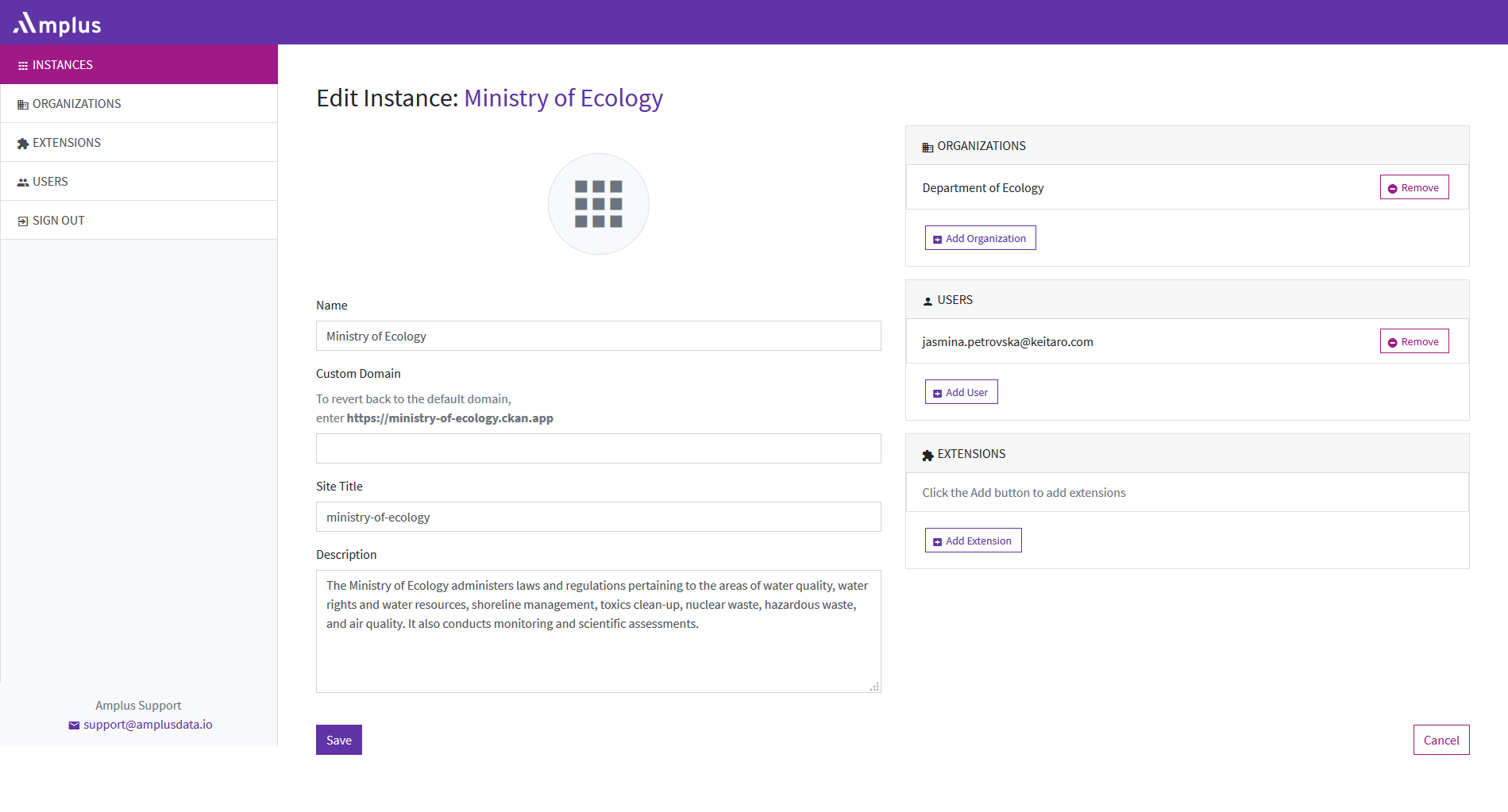
Task: Click the Organizations building icon in sidebar
Action: click(x=23, y=104)
